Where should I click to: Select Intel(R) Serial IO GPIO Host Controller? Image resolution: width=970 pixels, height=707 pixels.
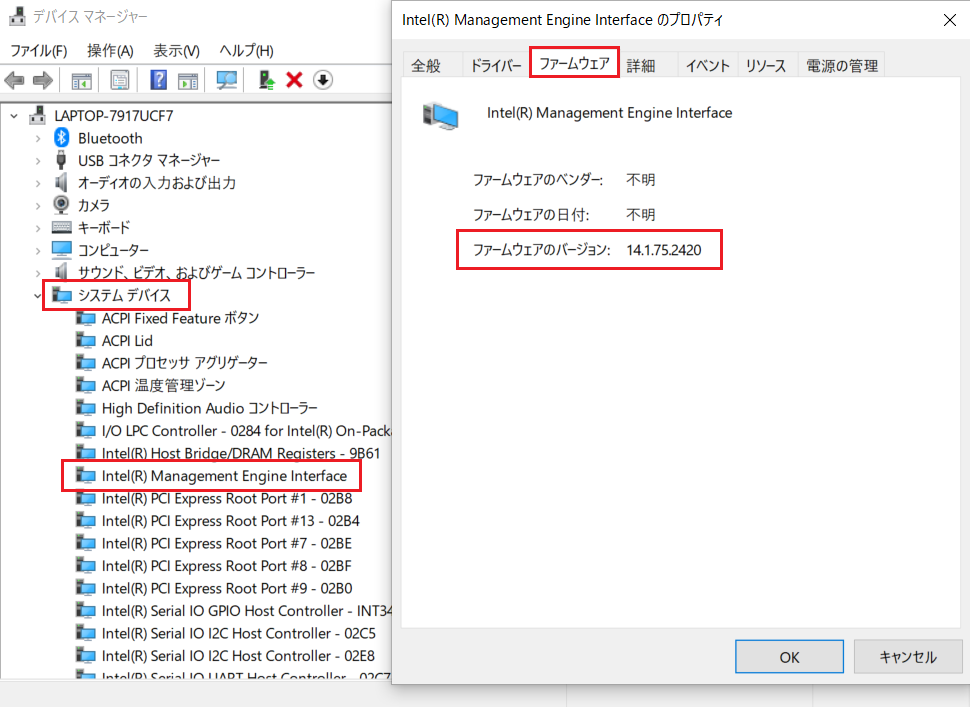point(246,611)
